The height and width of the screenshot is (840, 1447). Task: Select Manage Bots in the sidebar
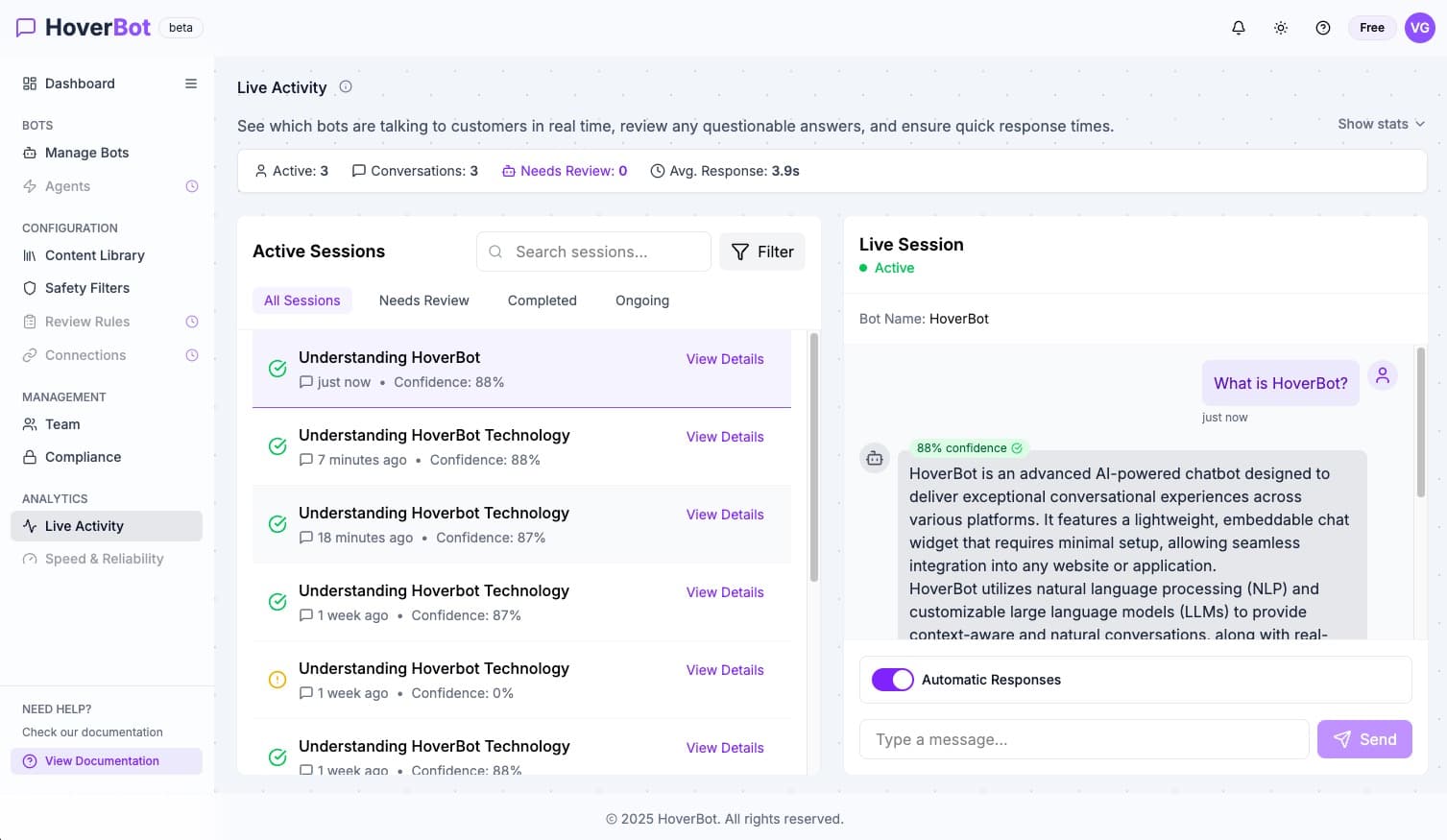[x=86, y=153]
